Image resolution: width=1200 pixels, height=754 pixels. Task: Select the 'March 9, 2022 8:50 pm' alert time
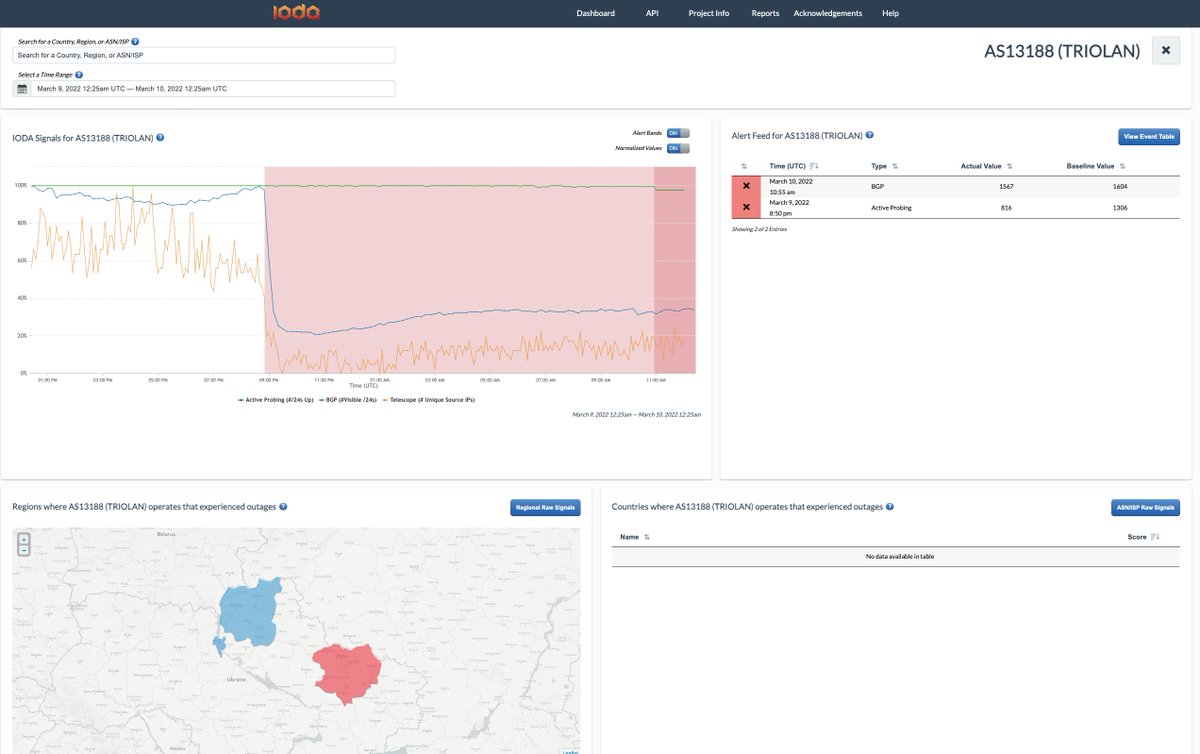coord(789,208)
